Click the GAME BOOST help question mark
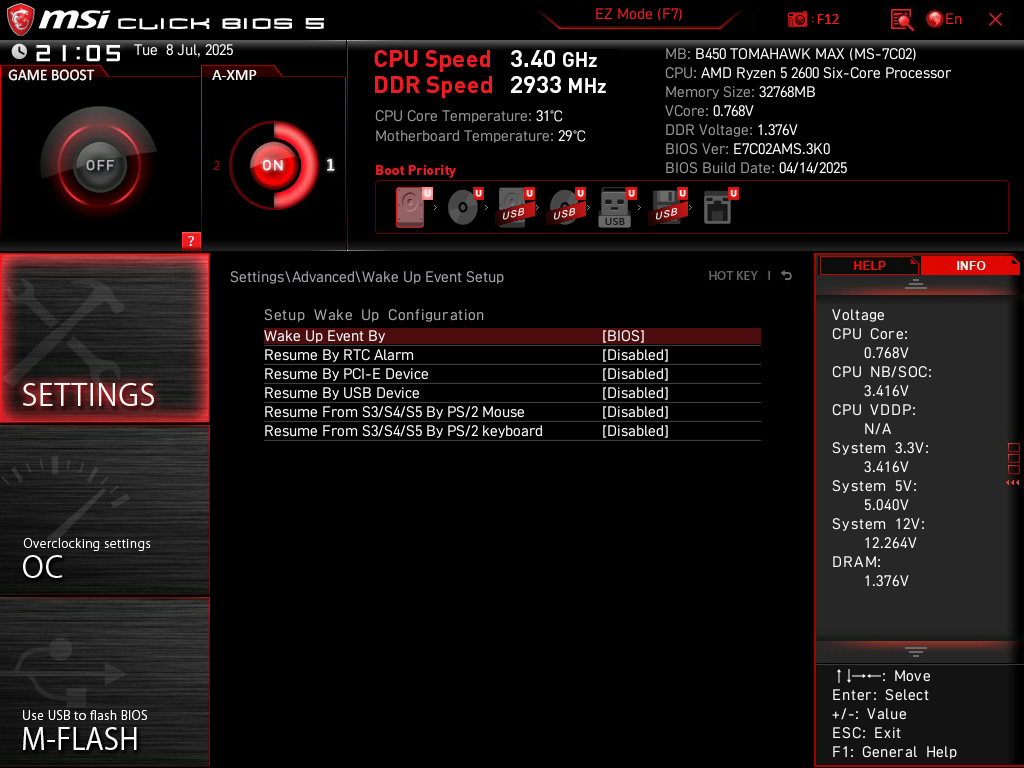Viewport: 1024px width, 768px height. coord(191,240)
